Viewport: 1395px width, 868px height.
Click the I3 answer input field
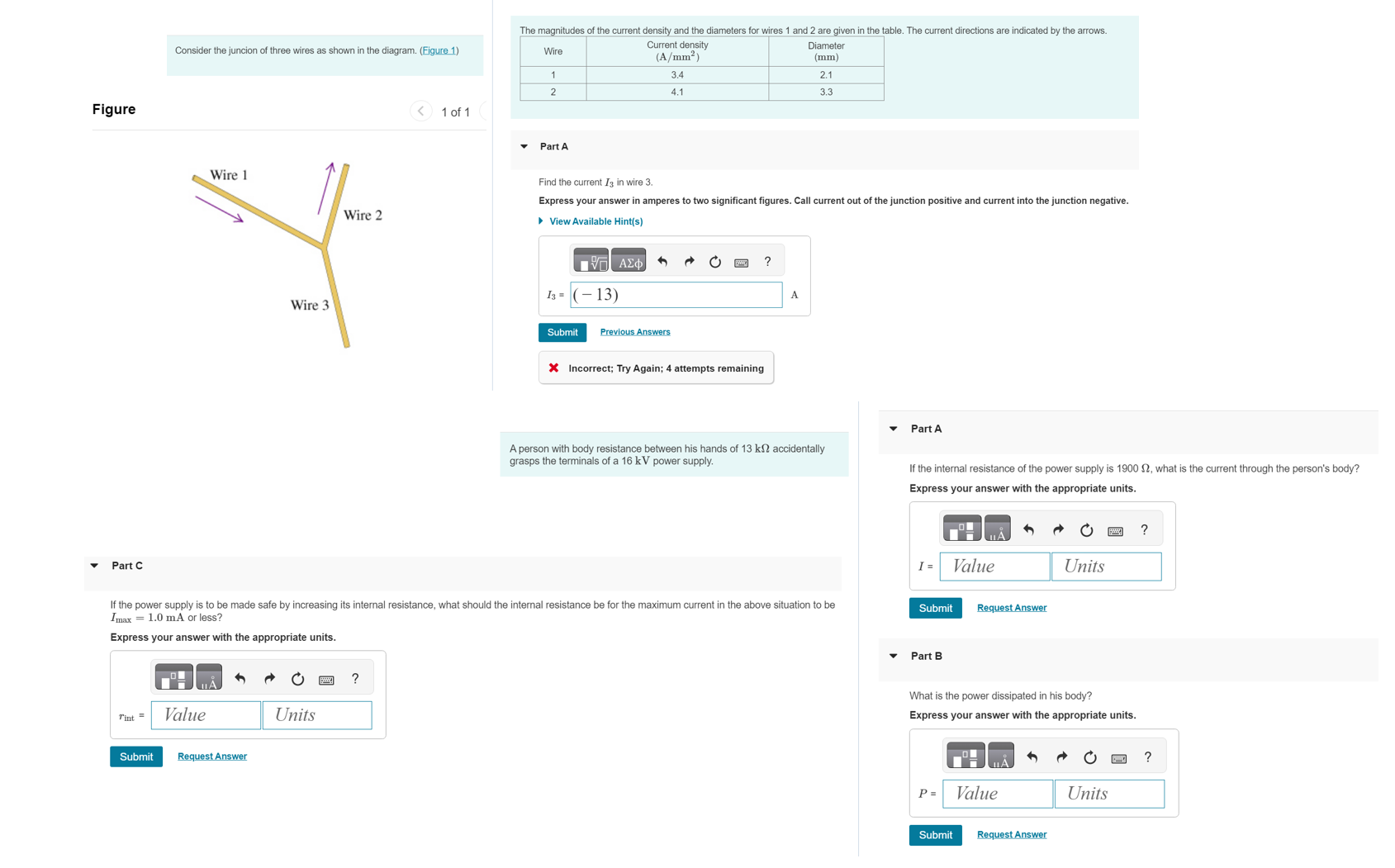coord(676,295)
